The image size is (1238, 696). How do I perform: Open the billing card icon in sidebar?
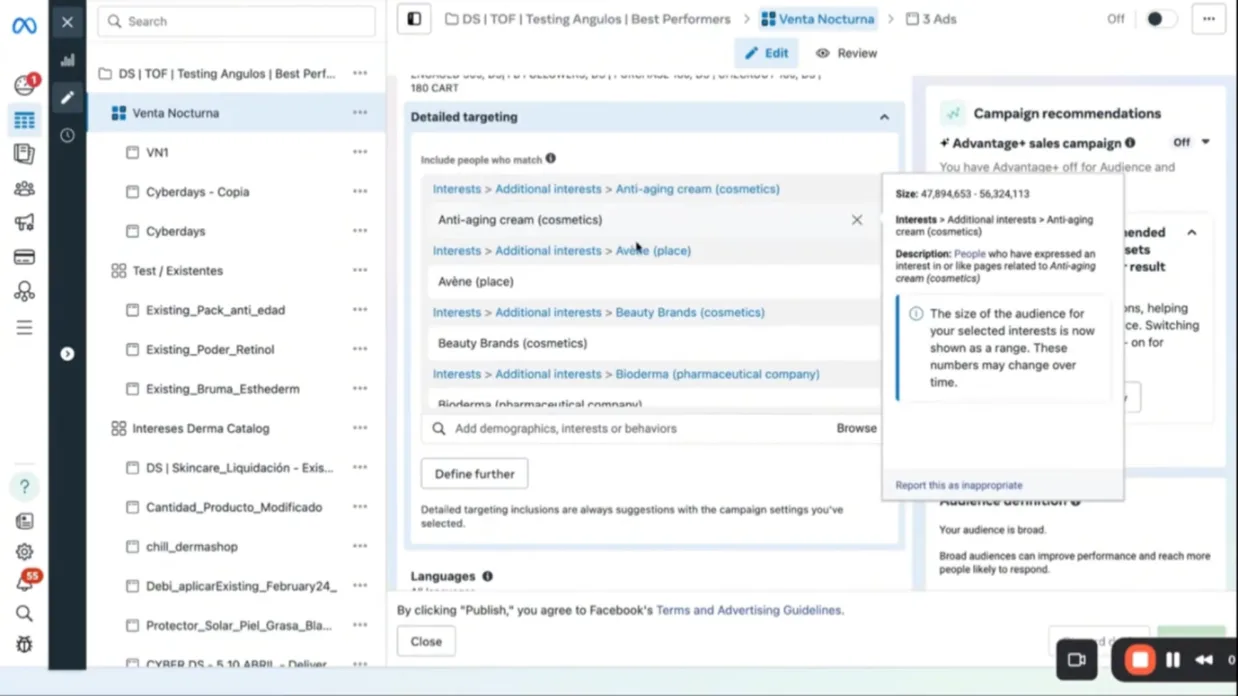[x=24, y=257]
